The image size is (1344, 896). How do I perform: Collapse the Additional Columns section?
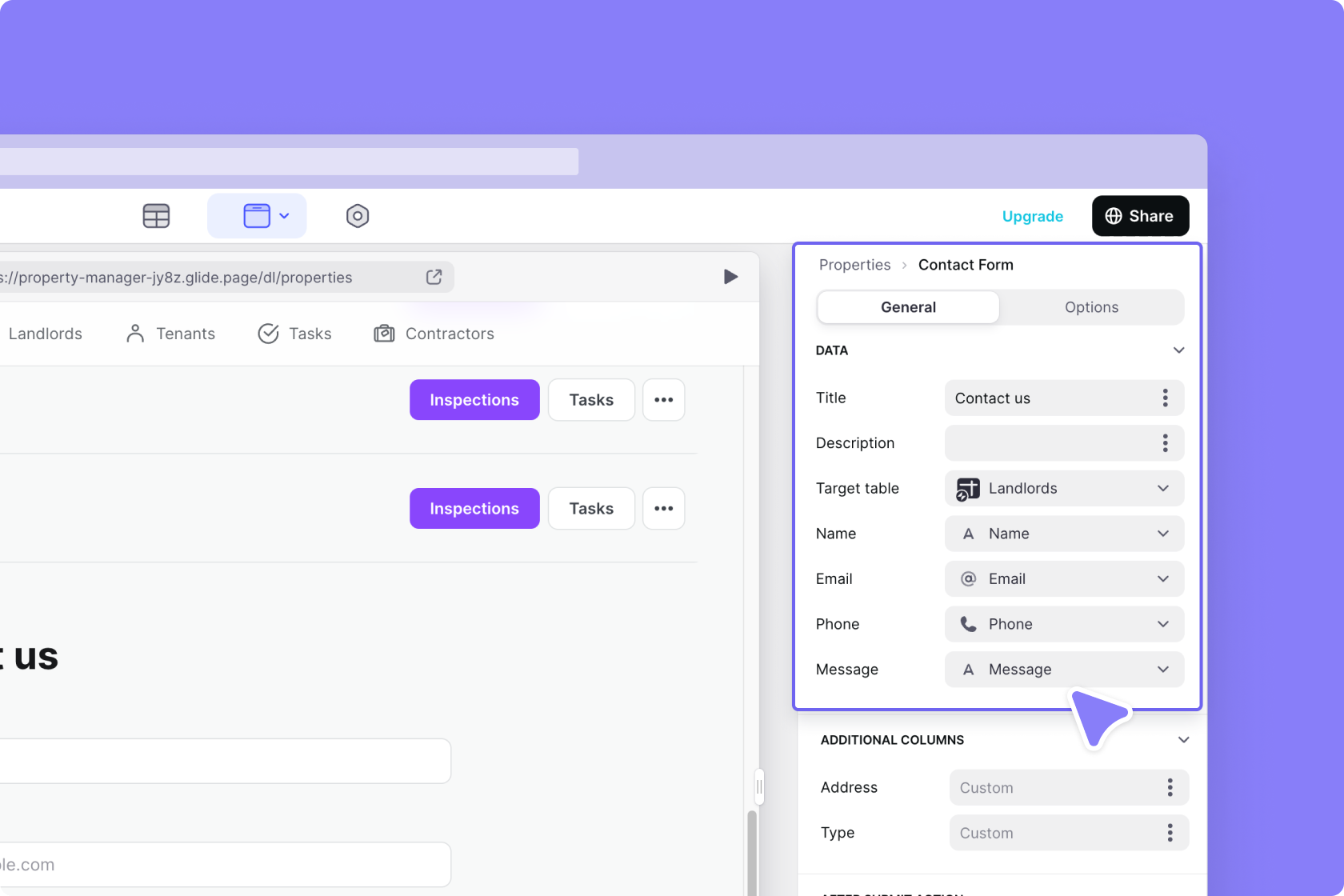pos(1183,740)
